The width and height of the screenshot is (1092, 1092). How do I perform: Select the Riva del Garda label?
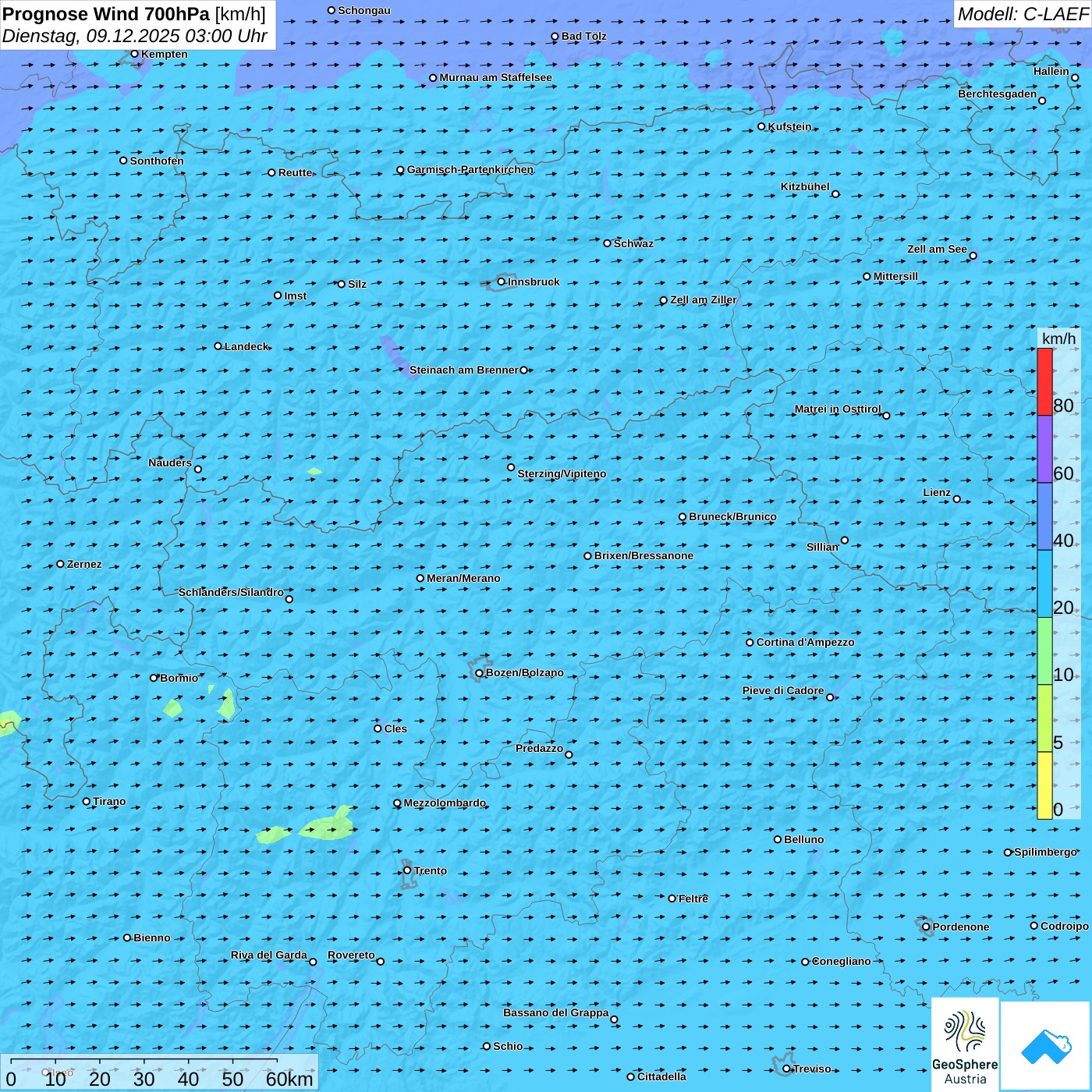(268, 955)
